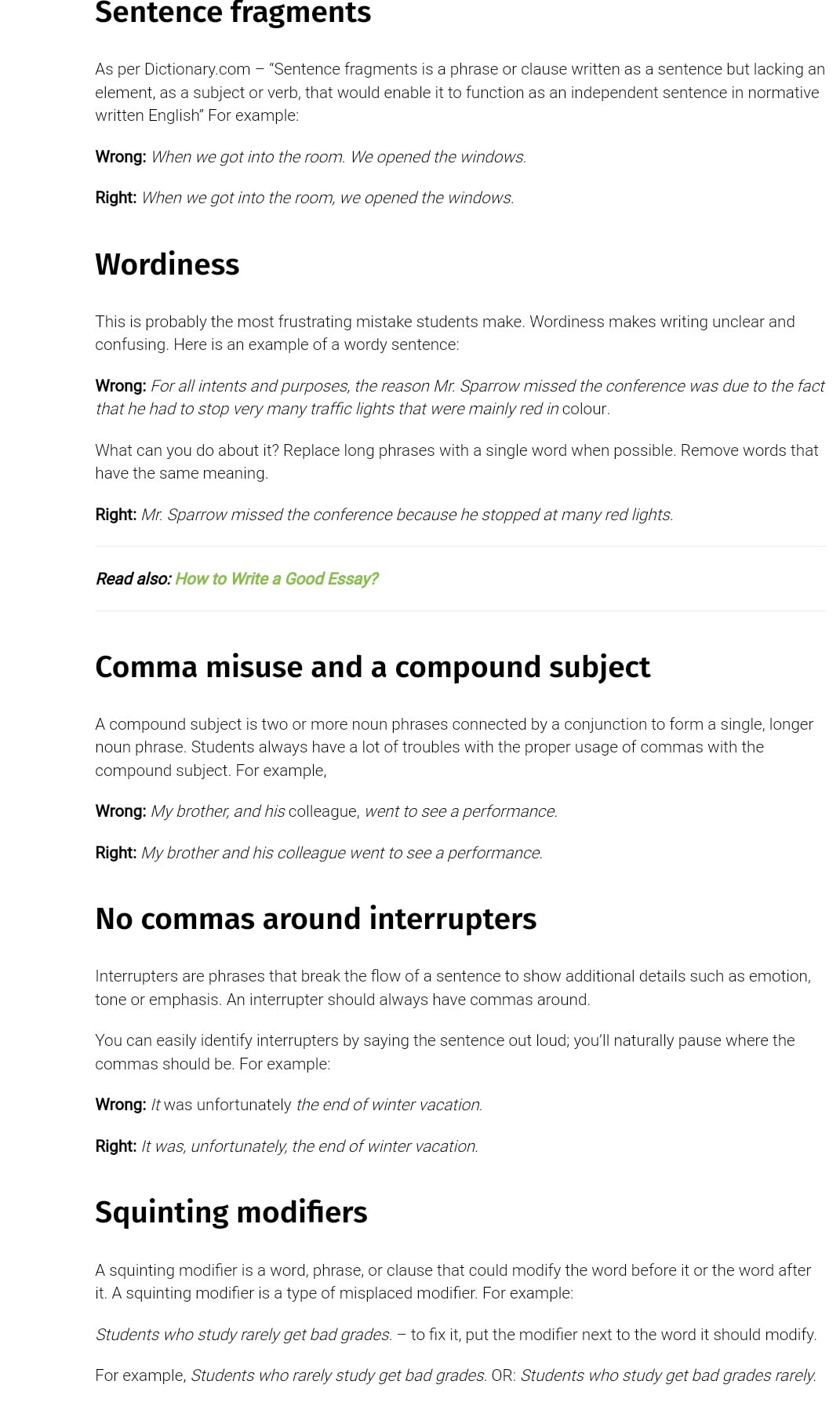Click the 'Wordiness' section heading
Viewport: 840px width, 1417px height.
167,264
